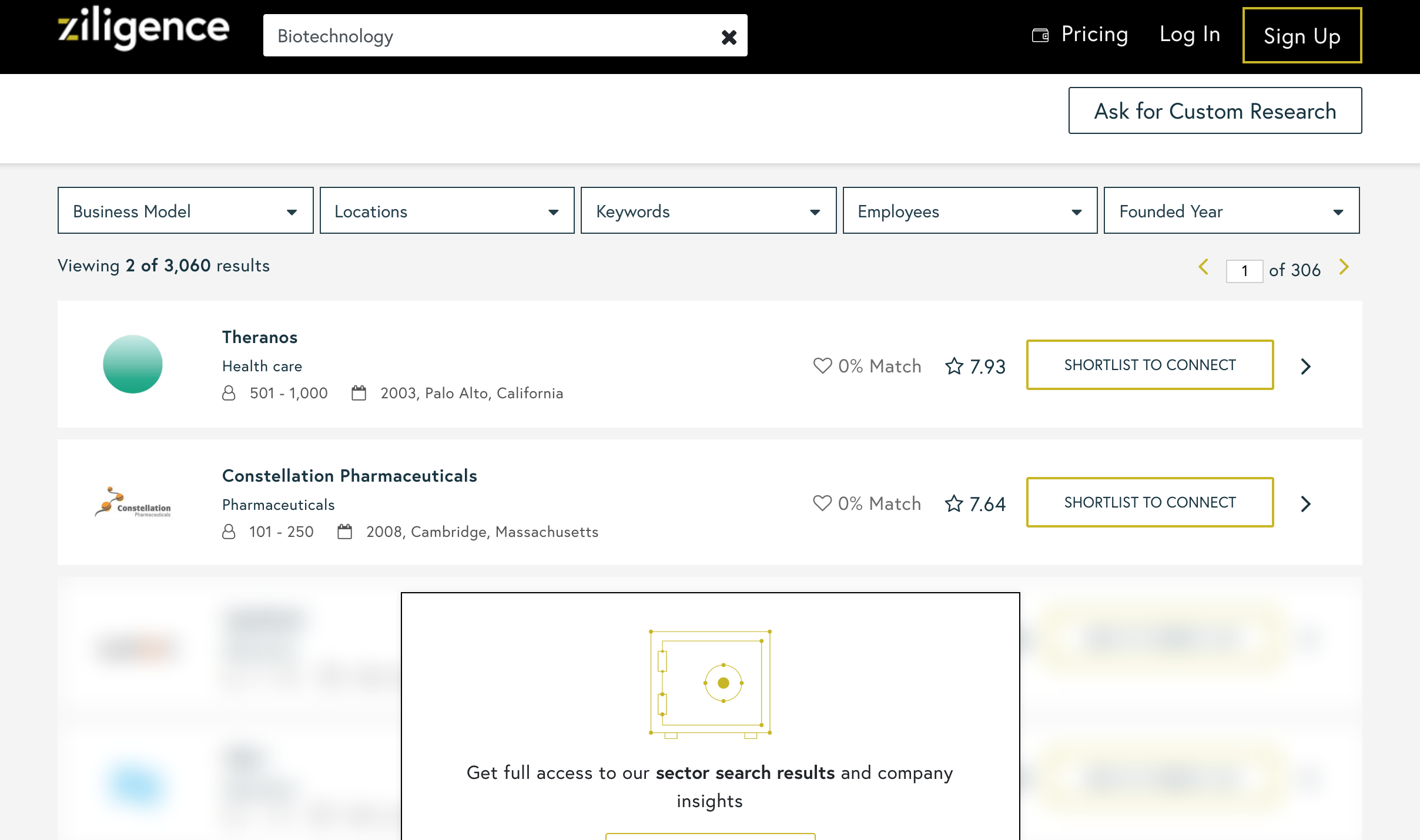Click Ask for Custom Research button
1420x840 pixels.
click(x=1215, y=111)
